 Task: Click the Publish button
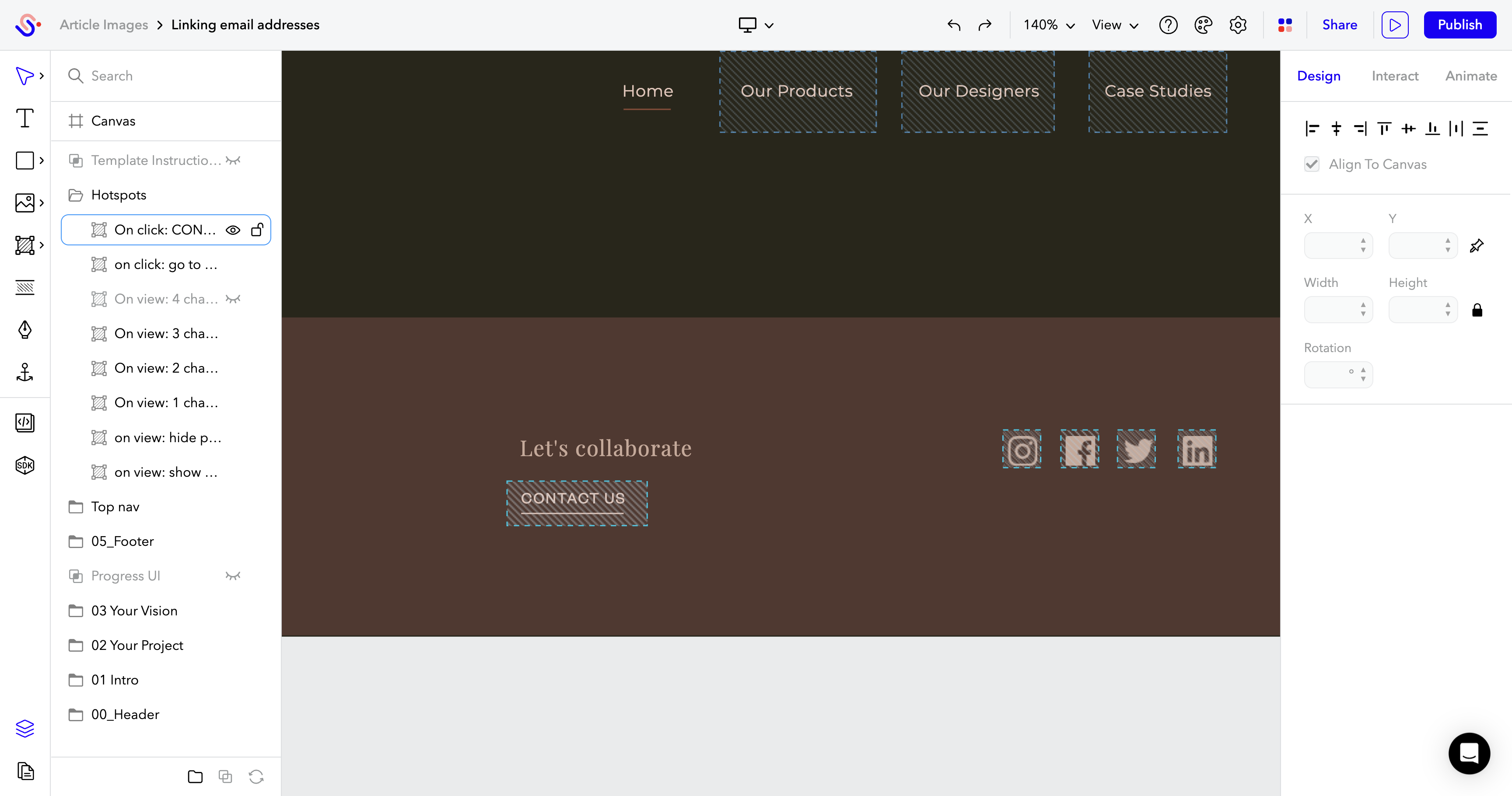coord(1460,25)
